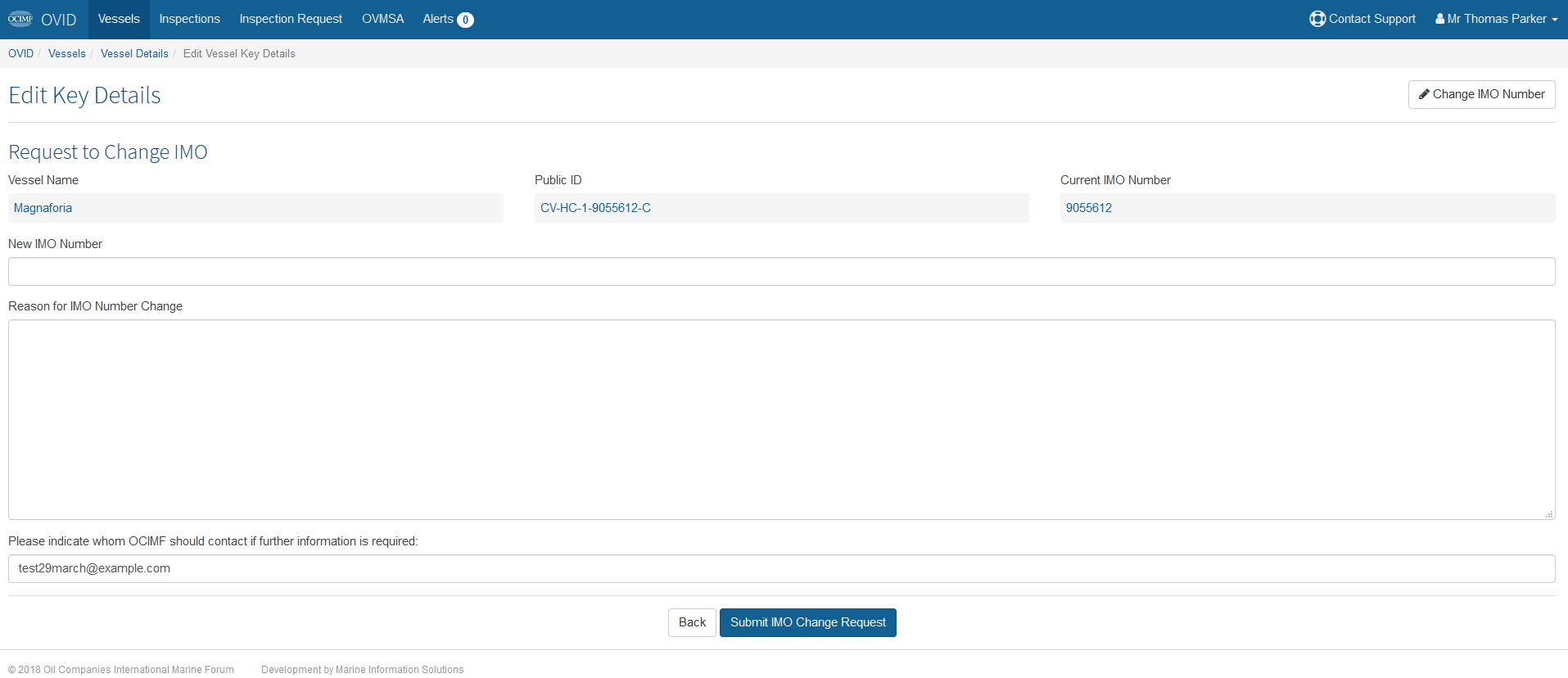This screenshot has height=678, width=1568.
Task: Click '2018 Oil Companies International Marine Forum' footer text
Action: (121, 670)
